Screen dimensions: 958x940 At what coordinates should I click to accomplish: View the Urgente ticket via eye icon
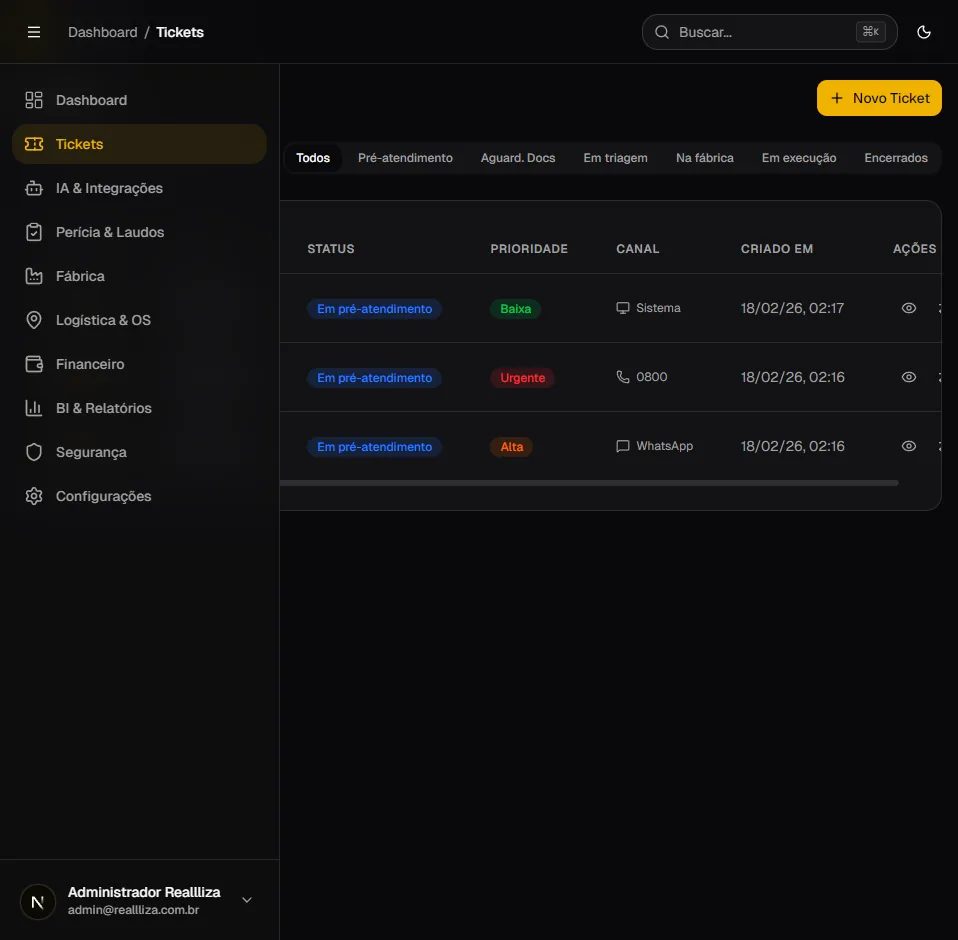pyautogui.click(x=909, y=377)
